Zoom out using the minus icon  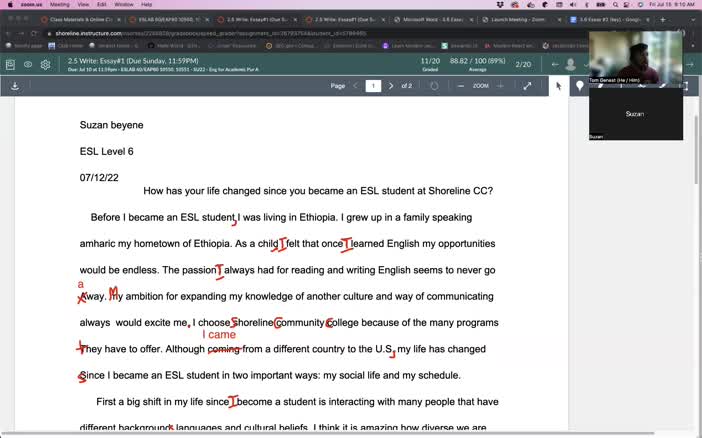[460, 86]
